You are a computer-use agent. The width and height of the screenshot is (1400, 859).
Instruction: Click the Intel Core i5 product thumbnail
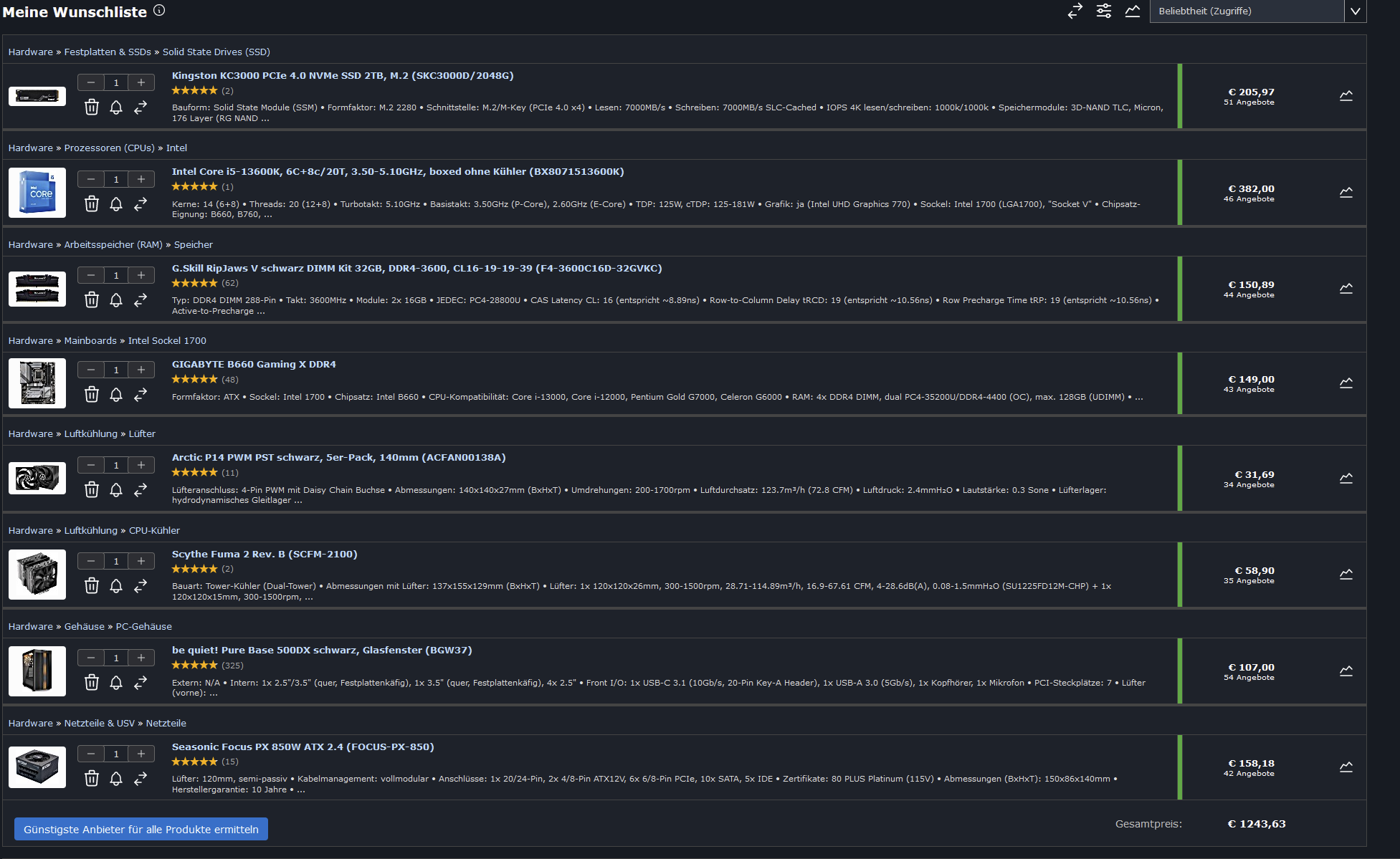(37, 193)
